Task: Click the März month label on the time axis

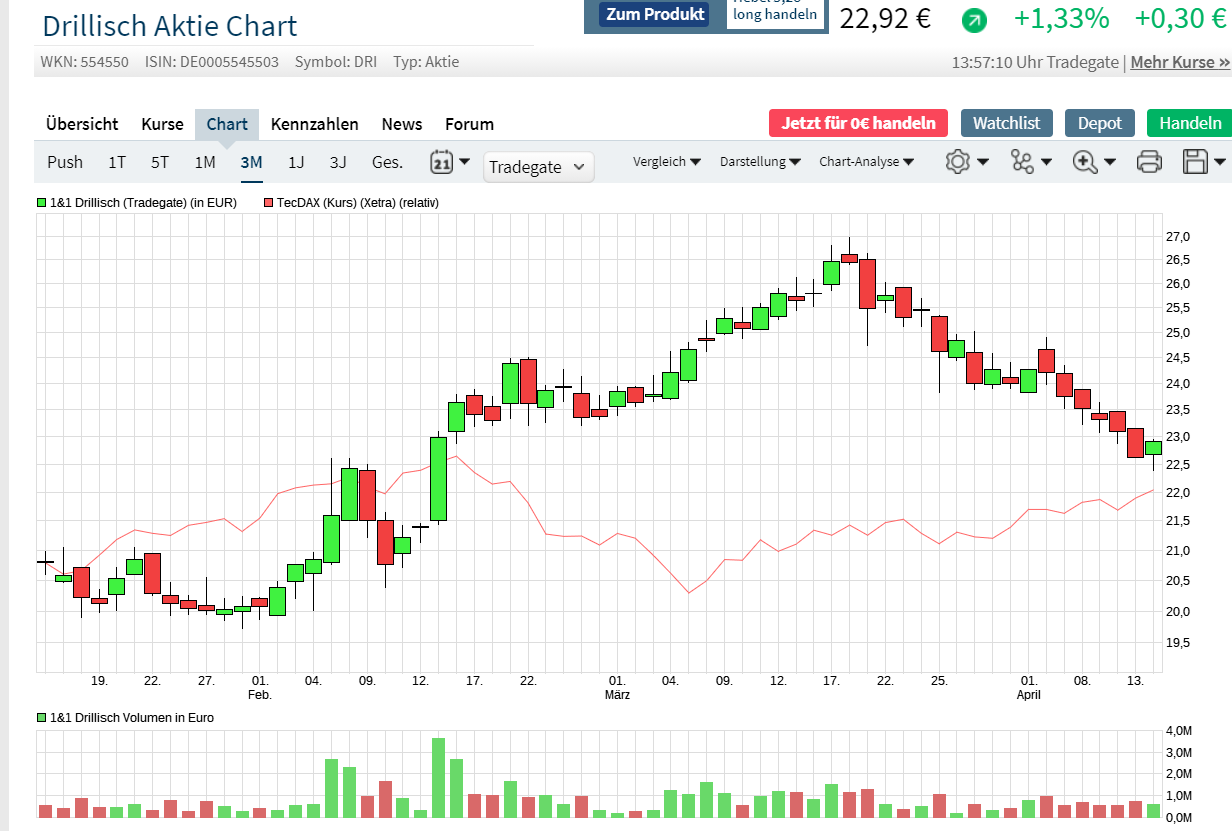Action: (x=617, y=694)
